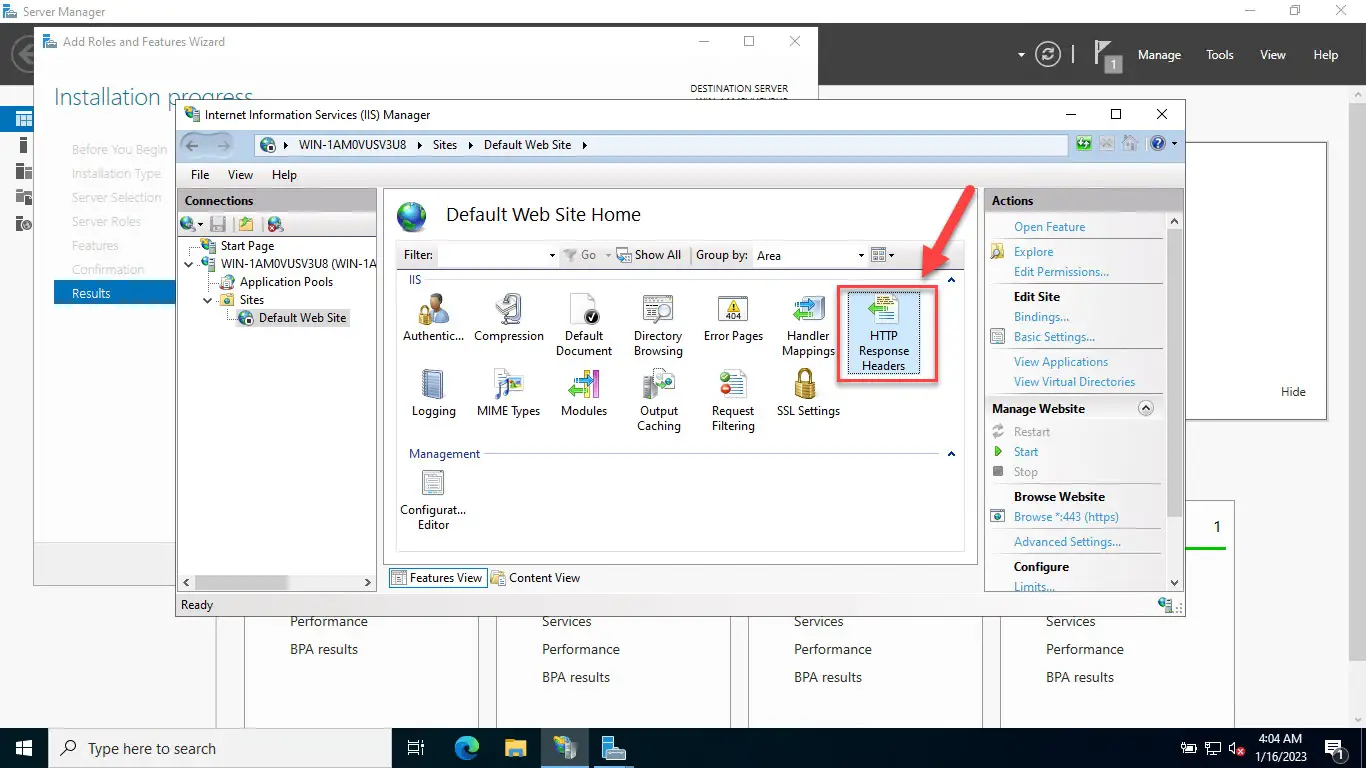Click the Connections save icon
The width and height of the screenshot is (1366, 768).
(219, 224)
